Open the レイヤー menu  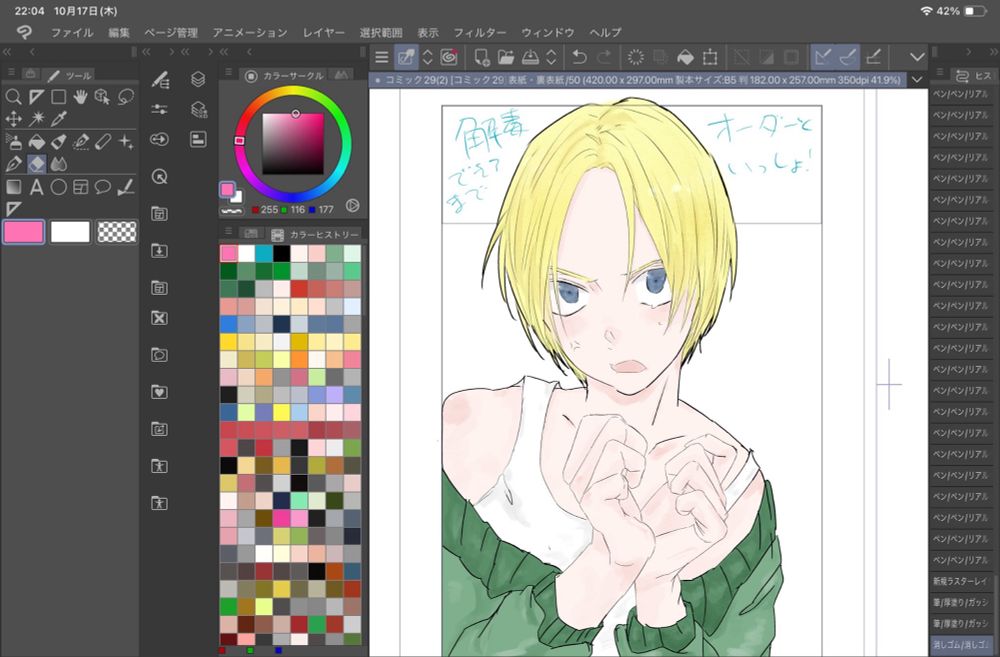323,33
